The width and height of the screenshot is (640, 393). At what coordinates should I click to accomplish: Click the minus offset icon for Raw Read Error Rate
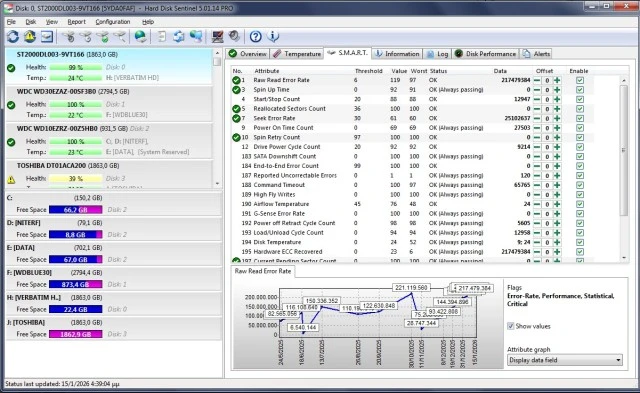(x=537, y=80)
